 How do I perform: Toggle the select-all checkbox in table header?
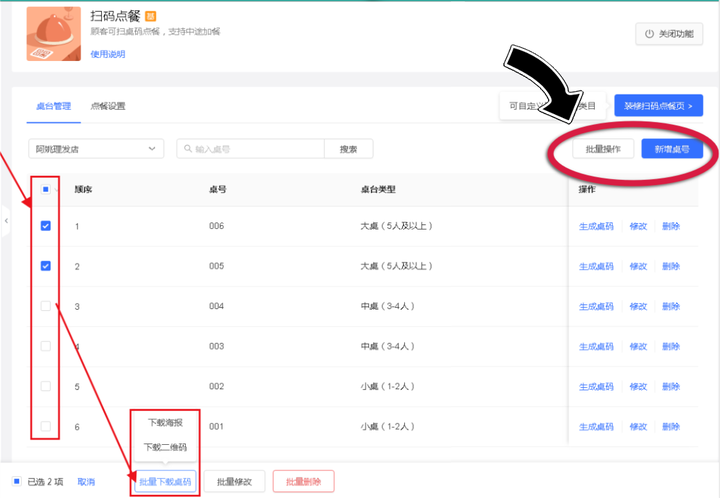tap(46, 188)
